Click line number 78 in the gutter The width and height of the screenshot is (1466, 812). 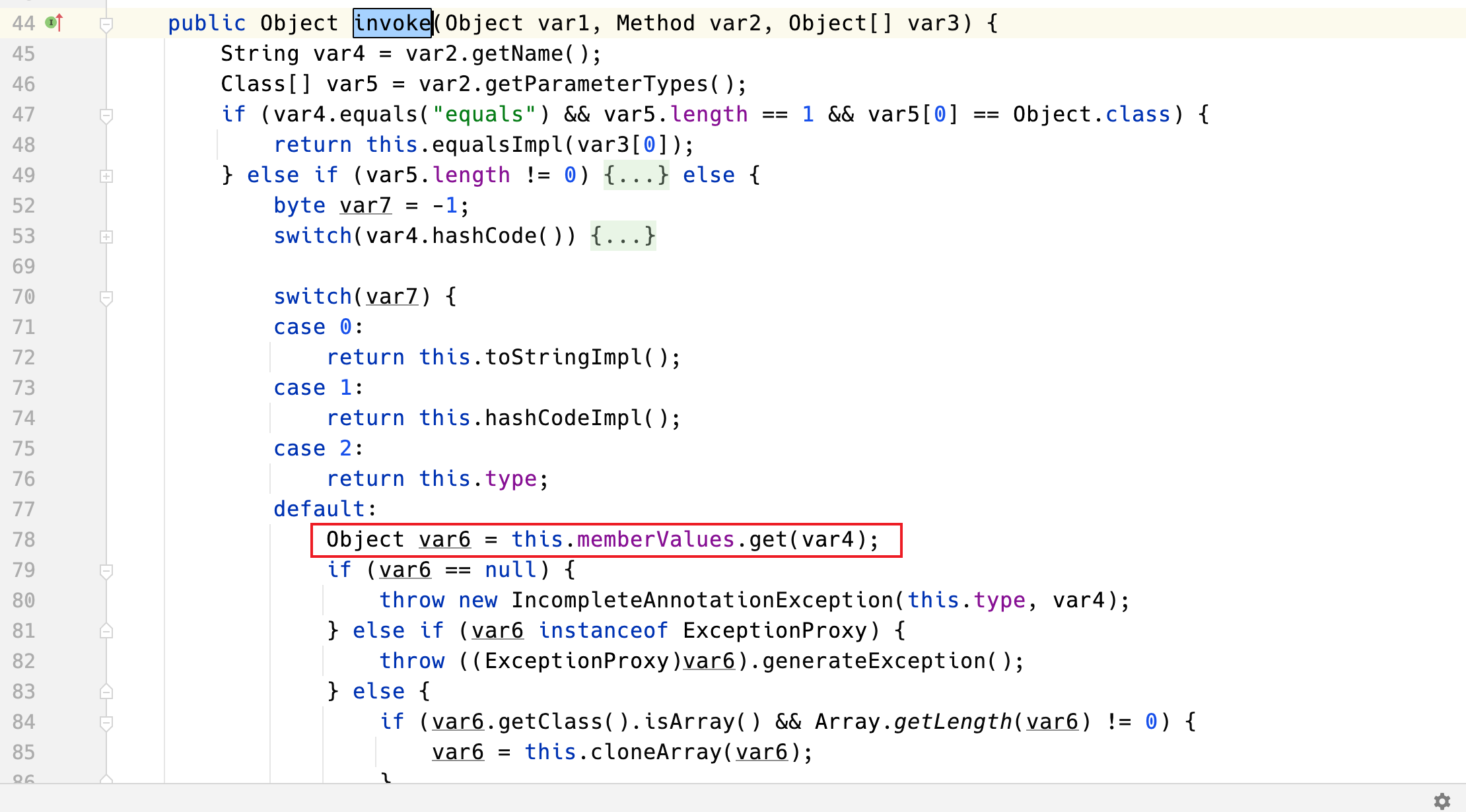point(24,540)
